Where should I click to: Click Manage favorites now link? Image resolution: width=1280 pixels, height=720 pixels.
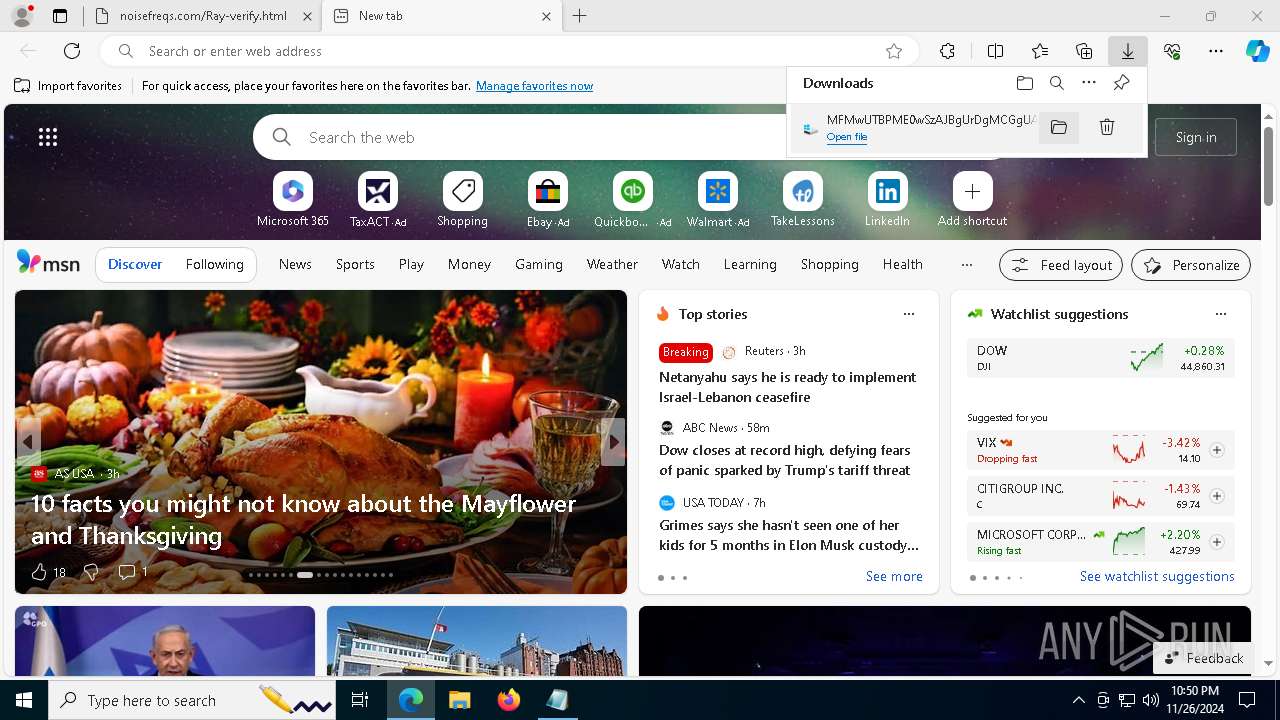[x=534, y=86]
